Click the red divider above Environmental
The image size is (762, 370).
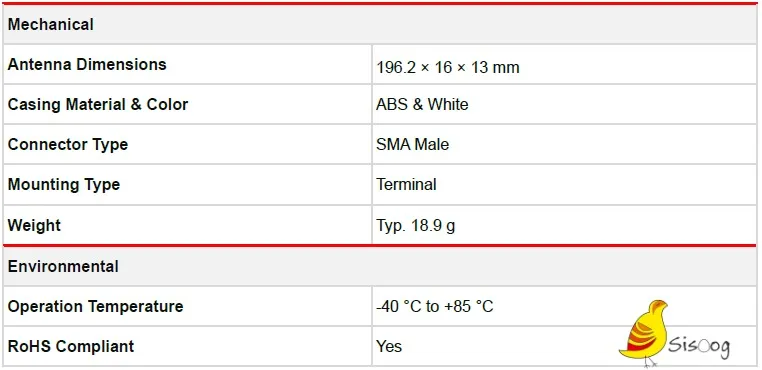click(x=380, y=246)
